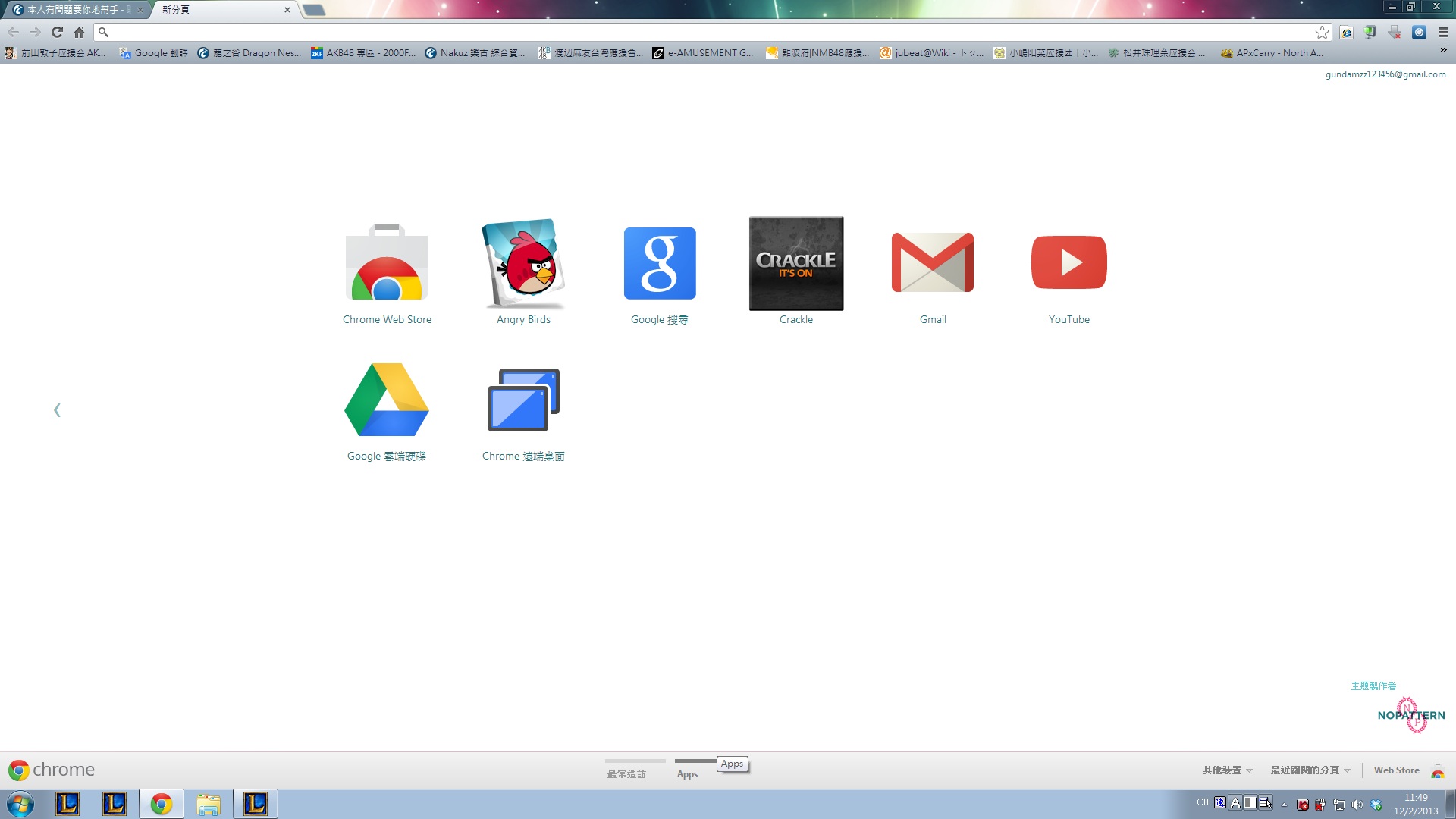The height and width of the screenshot is (819, 1456).
Task: Open the Chrome taskbar icon
Action: 161,804
